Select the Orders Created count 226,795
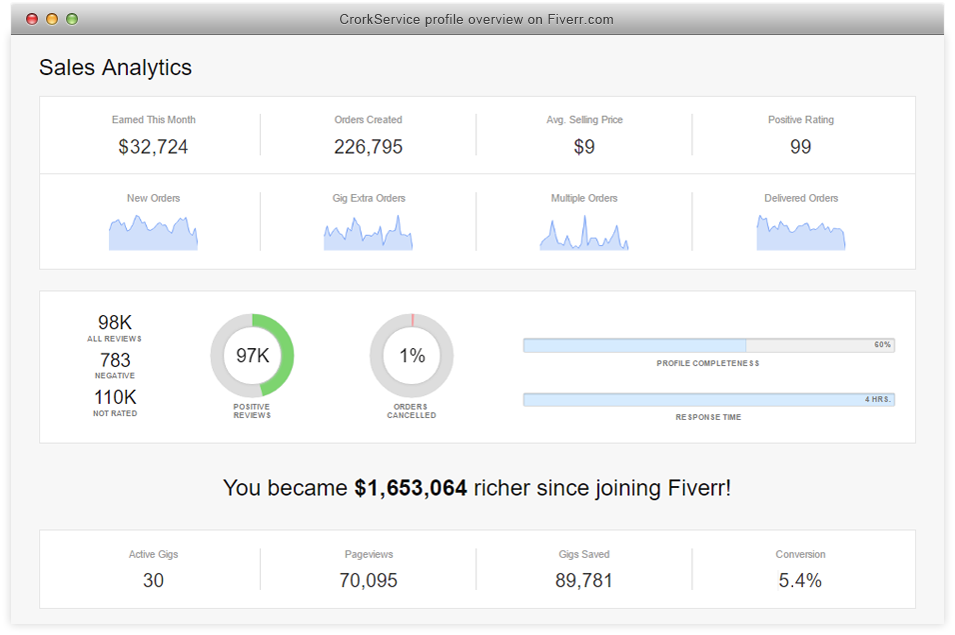Screen dimensions: 955x635 (368, 147)
